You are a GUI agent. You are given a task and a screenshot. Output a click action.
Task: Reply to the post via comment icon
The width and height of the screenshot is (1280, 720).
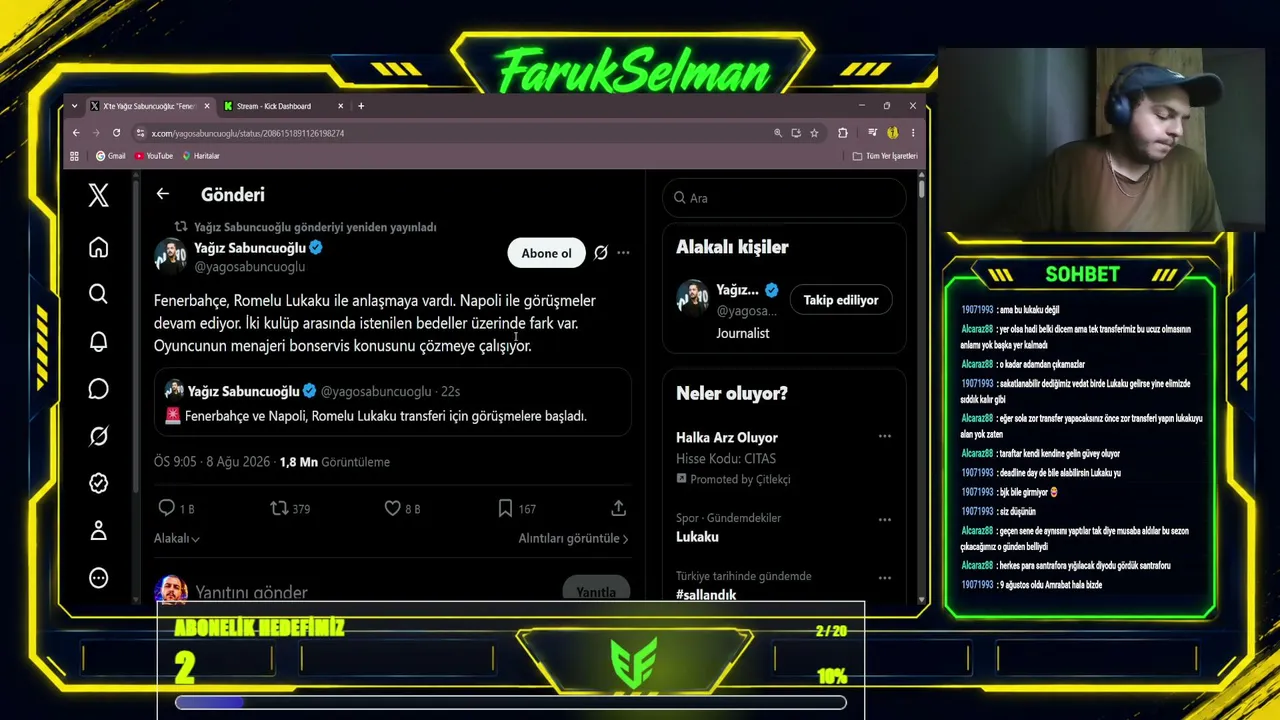coord(167,508)
